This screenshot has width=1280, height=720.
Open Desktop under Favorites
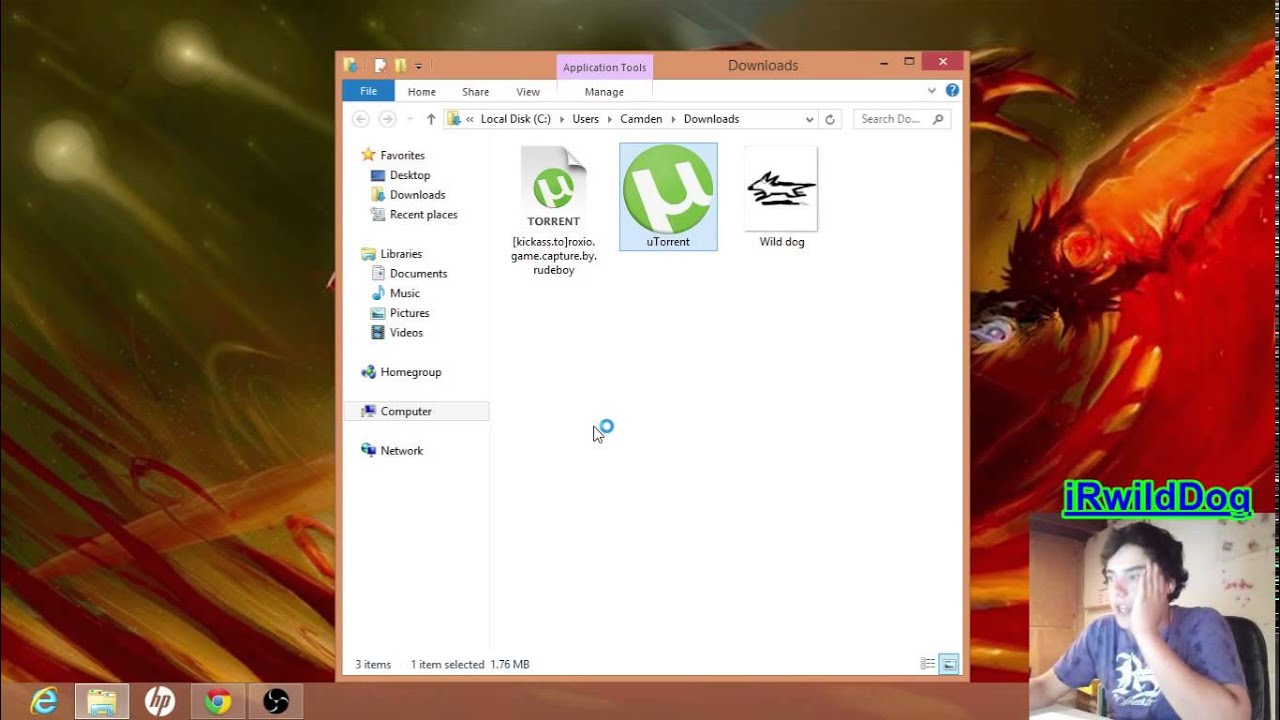tap(410, 175)
